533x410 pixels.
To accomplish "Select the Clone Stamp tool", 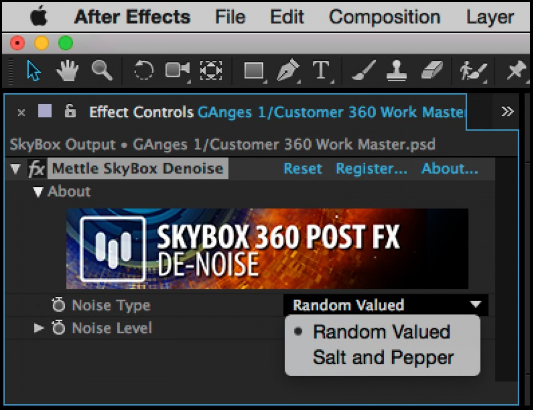I will (x=397, y=70).
